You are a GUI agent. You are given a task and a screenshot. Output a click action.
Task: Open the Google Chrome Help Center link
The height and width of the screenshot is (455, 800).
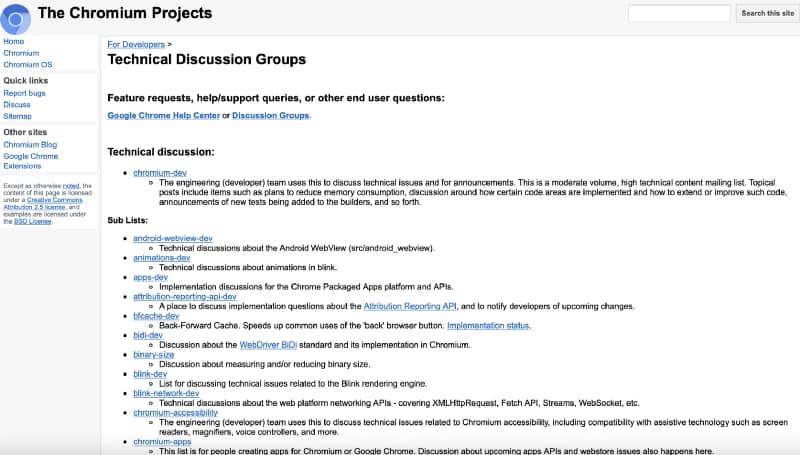click(163, 115)
